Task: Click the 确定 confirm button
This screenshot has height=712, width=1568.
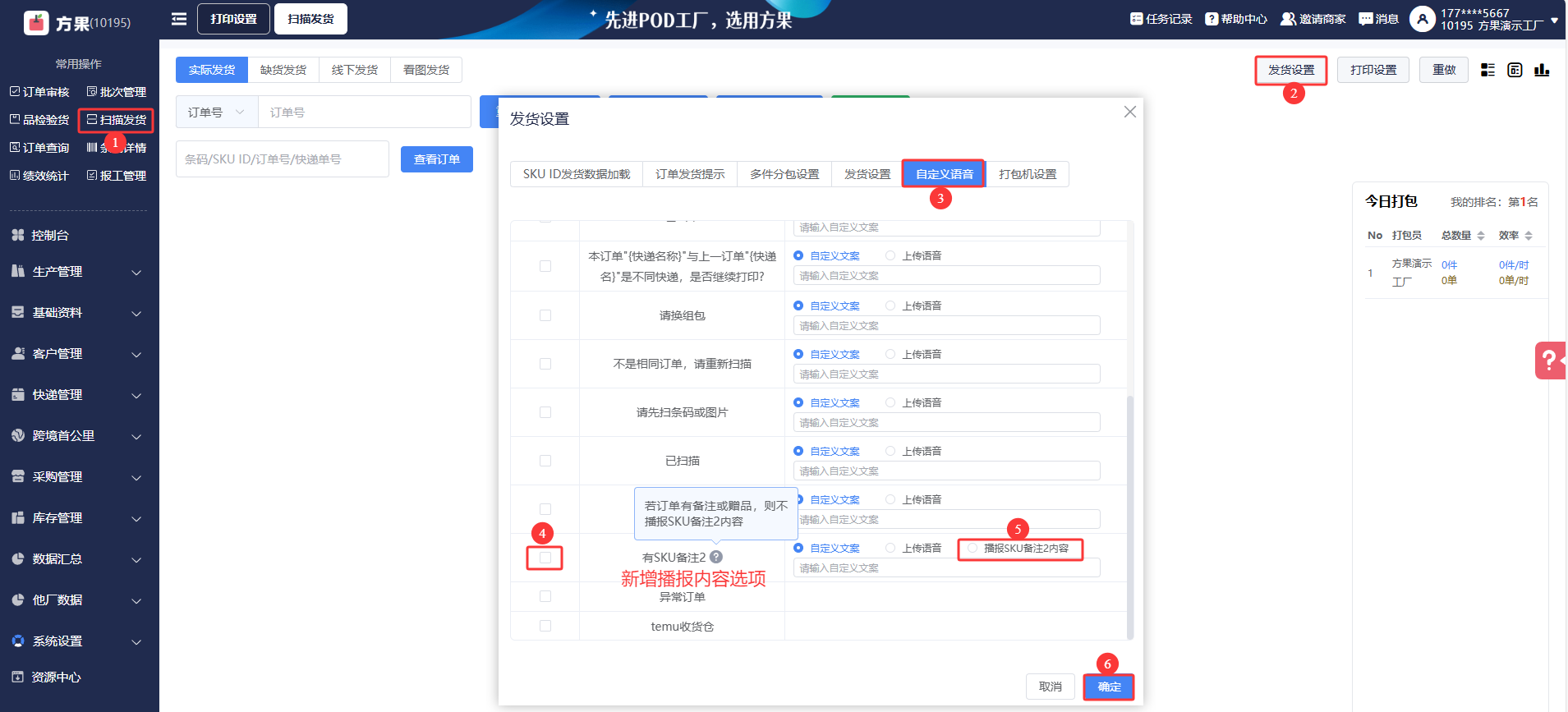Action: click(1109, 687)
